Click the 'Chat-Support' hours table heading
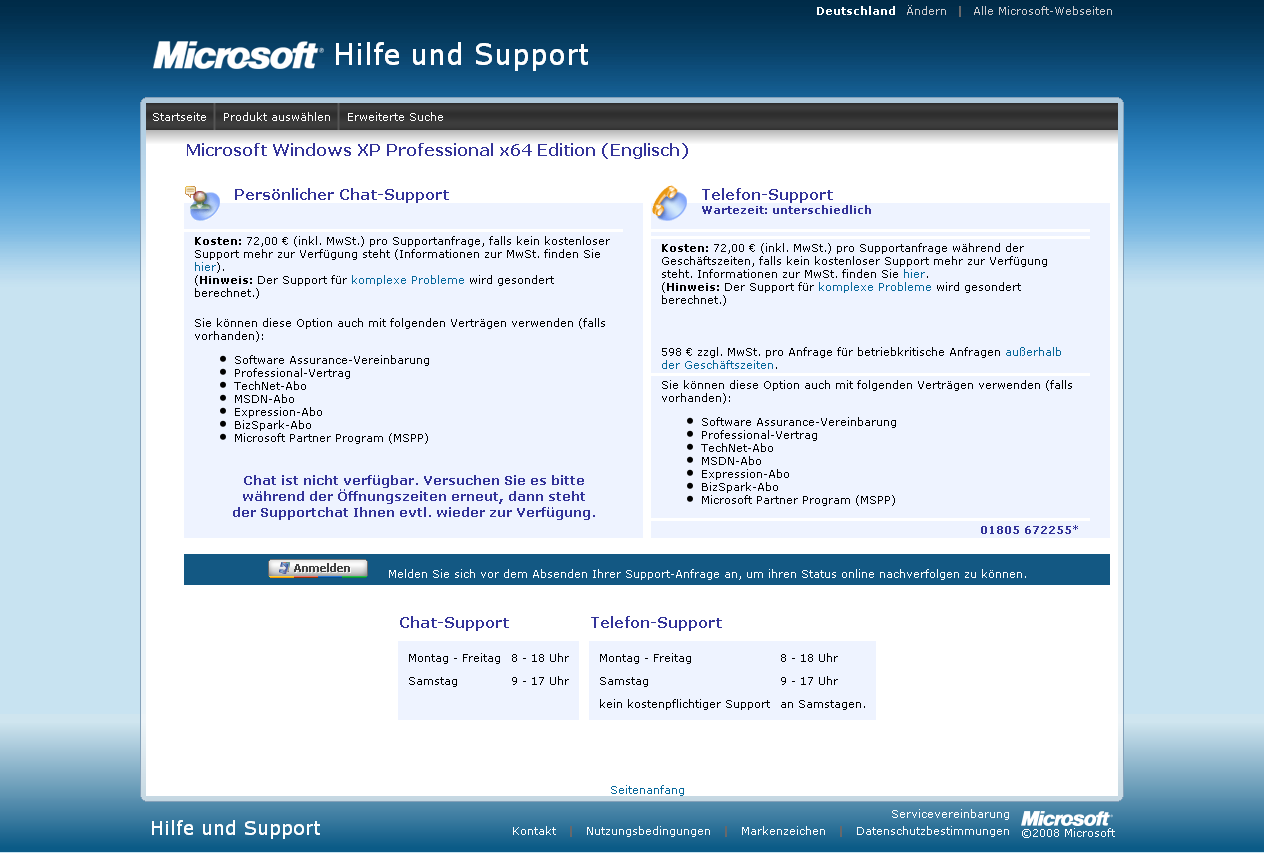1264x853 pixels. tap(454, 623)
